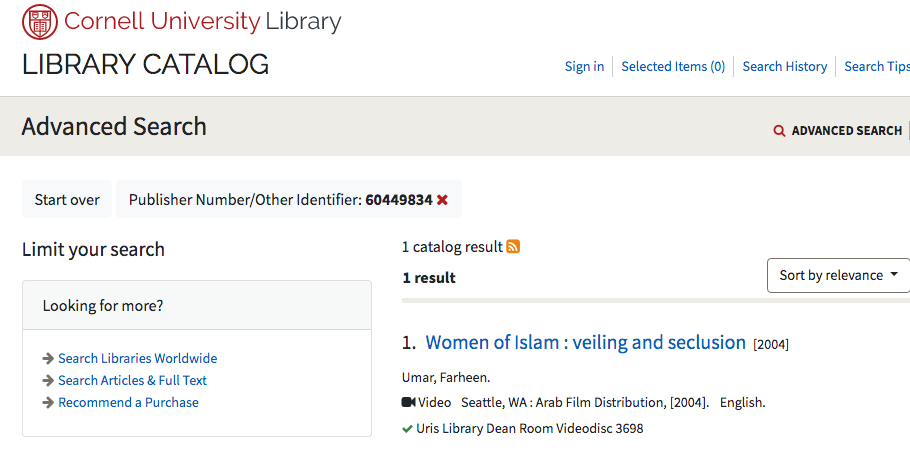
Task: Follow the Recommend a Purchase link
Action: tap(128, 403)
